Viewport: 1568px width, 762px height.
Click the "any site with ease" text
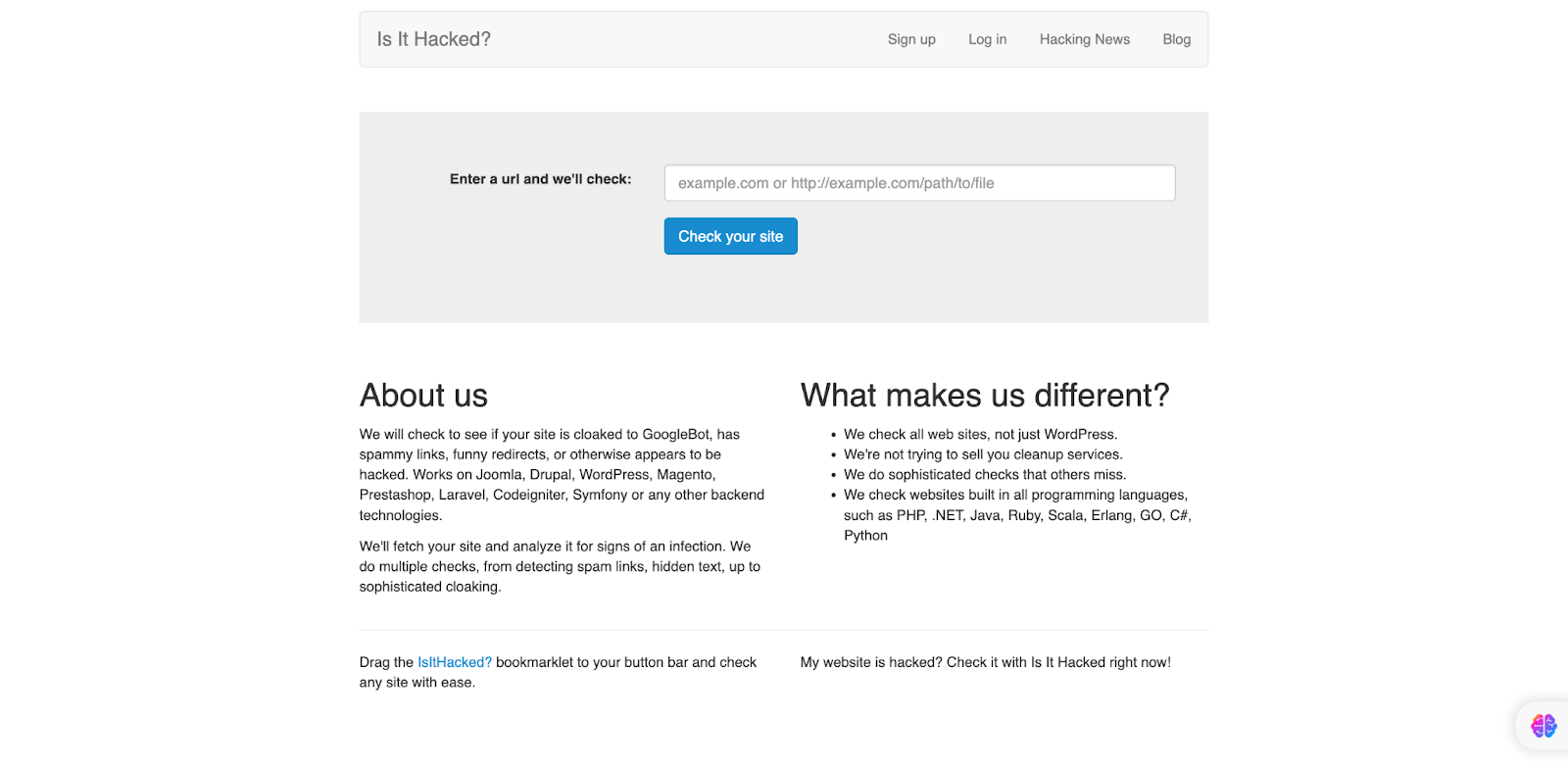click(416, 683)
